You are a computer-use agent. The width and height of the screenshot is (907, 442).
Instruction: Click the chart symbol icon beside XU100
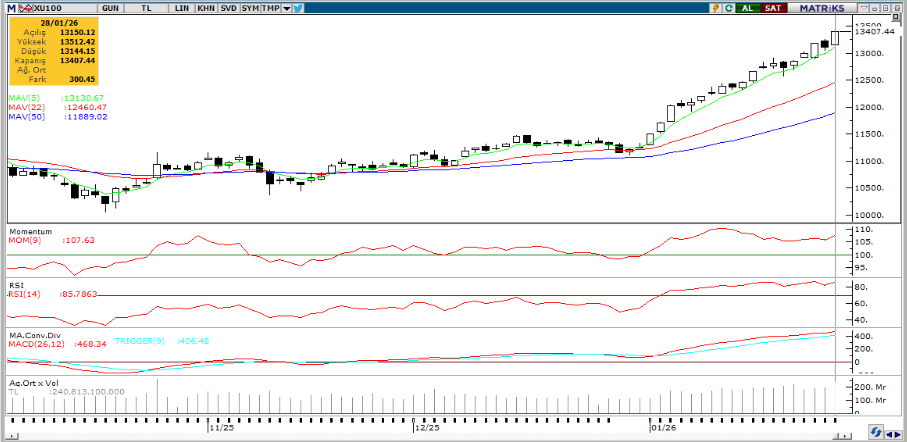pos(26,8)
